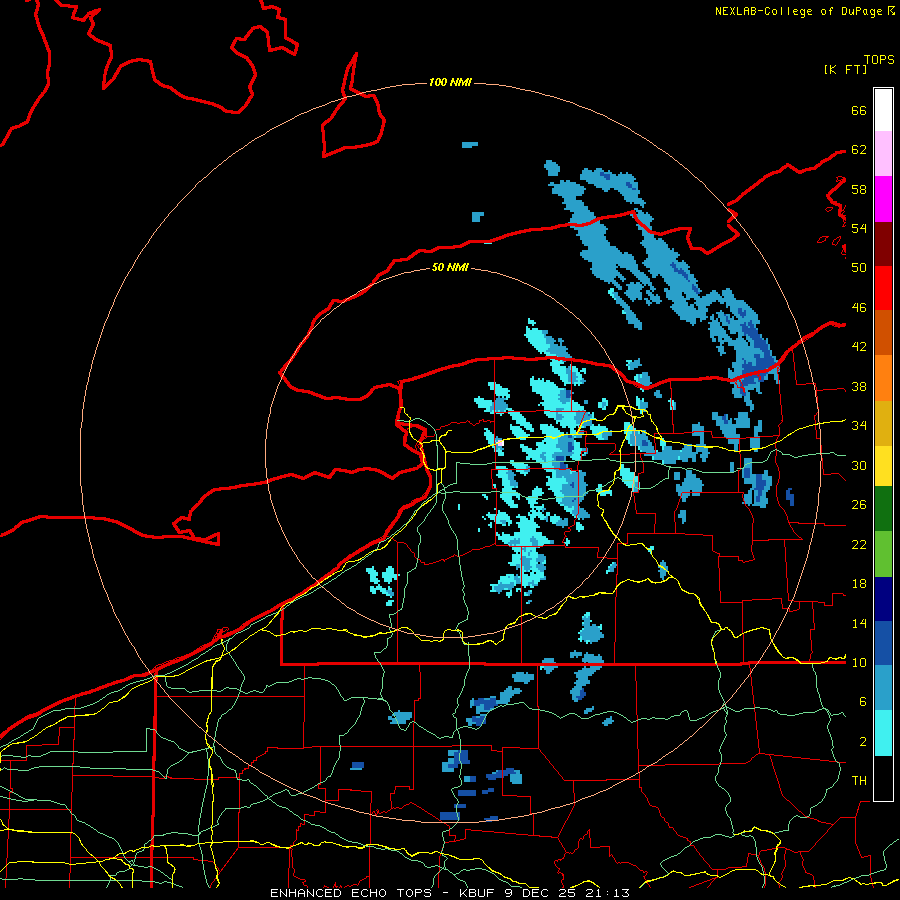
Task: Click the black TH legend swatch
Action: click(x=883, y=778)
